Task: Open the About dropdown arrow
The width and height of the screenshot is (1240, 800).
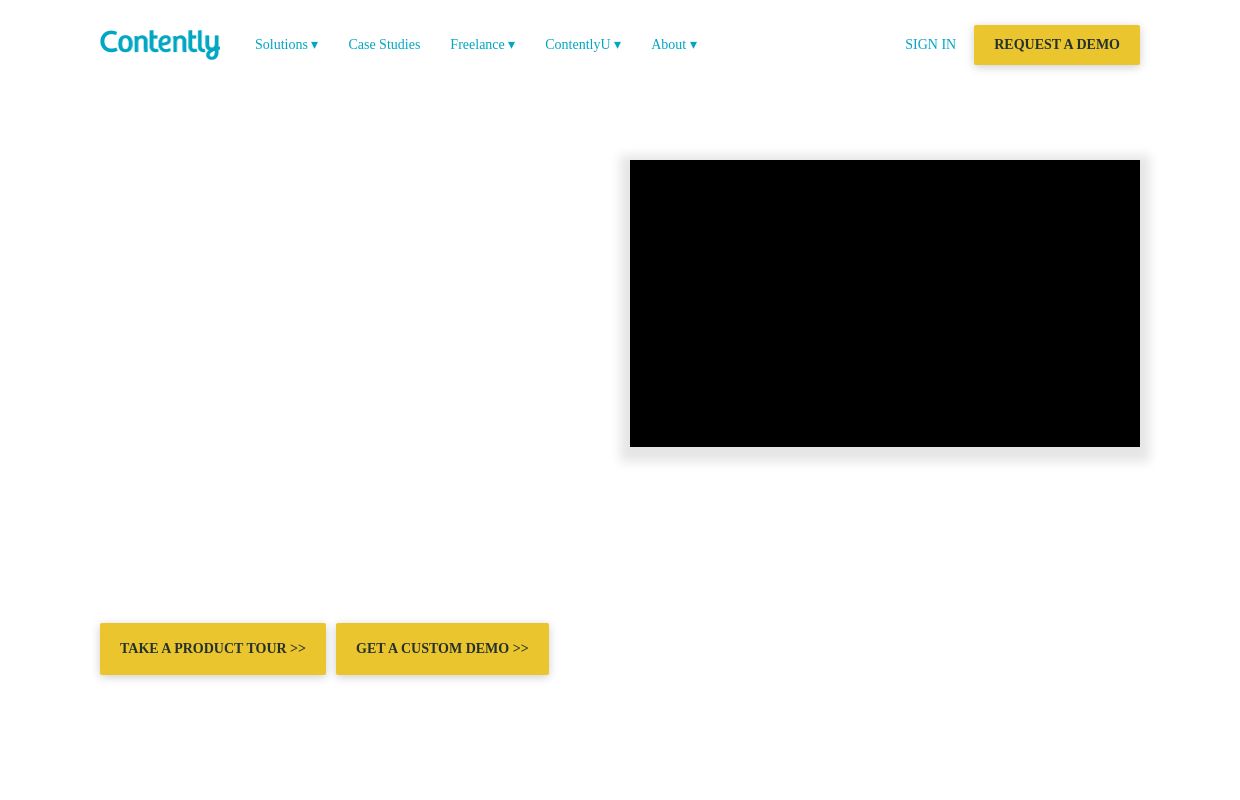Action: pyautogui.click(x=693, y=44)
